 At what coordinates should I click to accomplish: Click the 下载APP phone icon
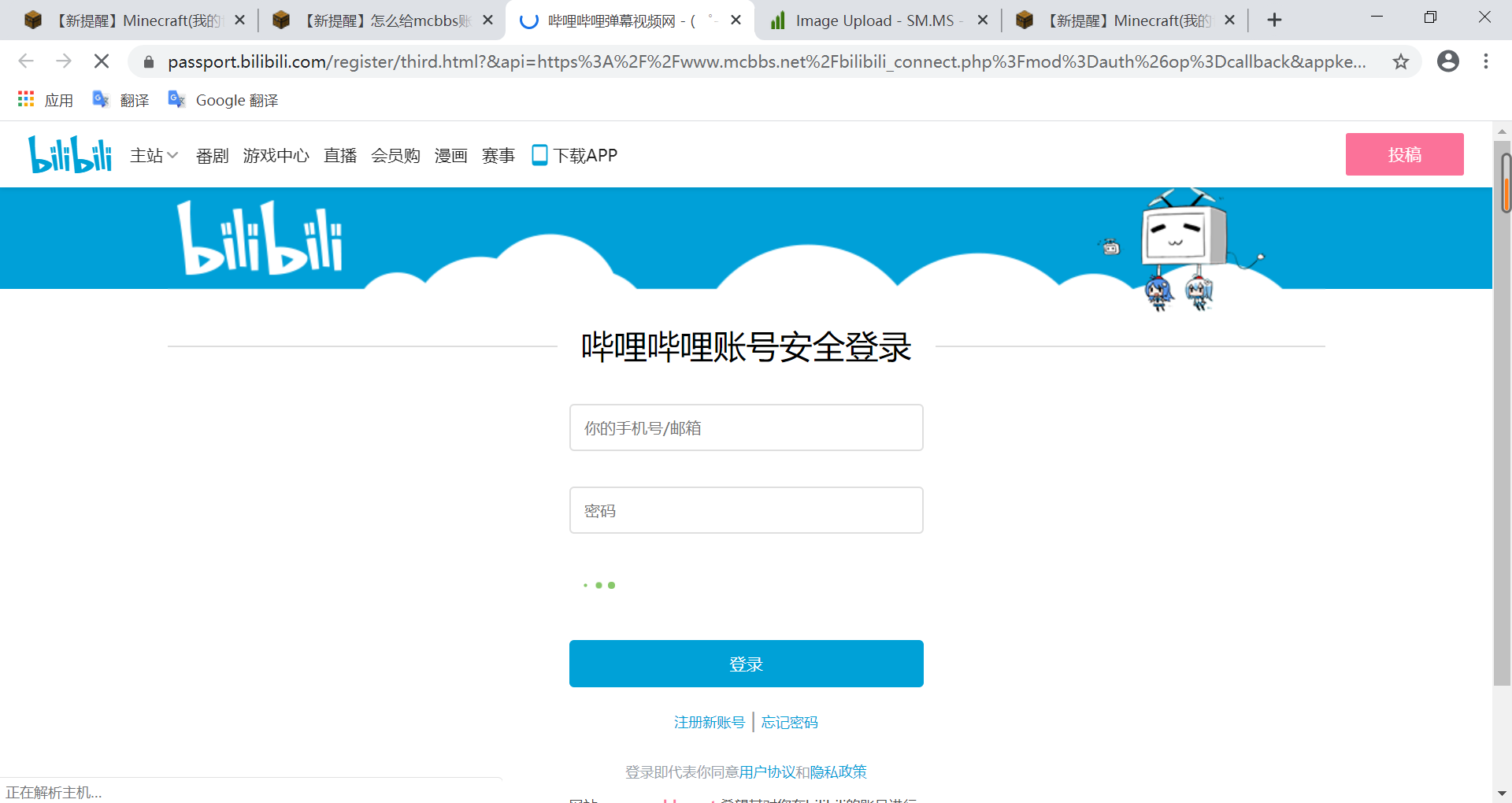click(539, 155)
